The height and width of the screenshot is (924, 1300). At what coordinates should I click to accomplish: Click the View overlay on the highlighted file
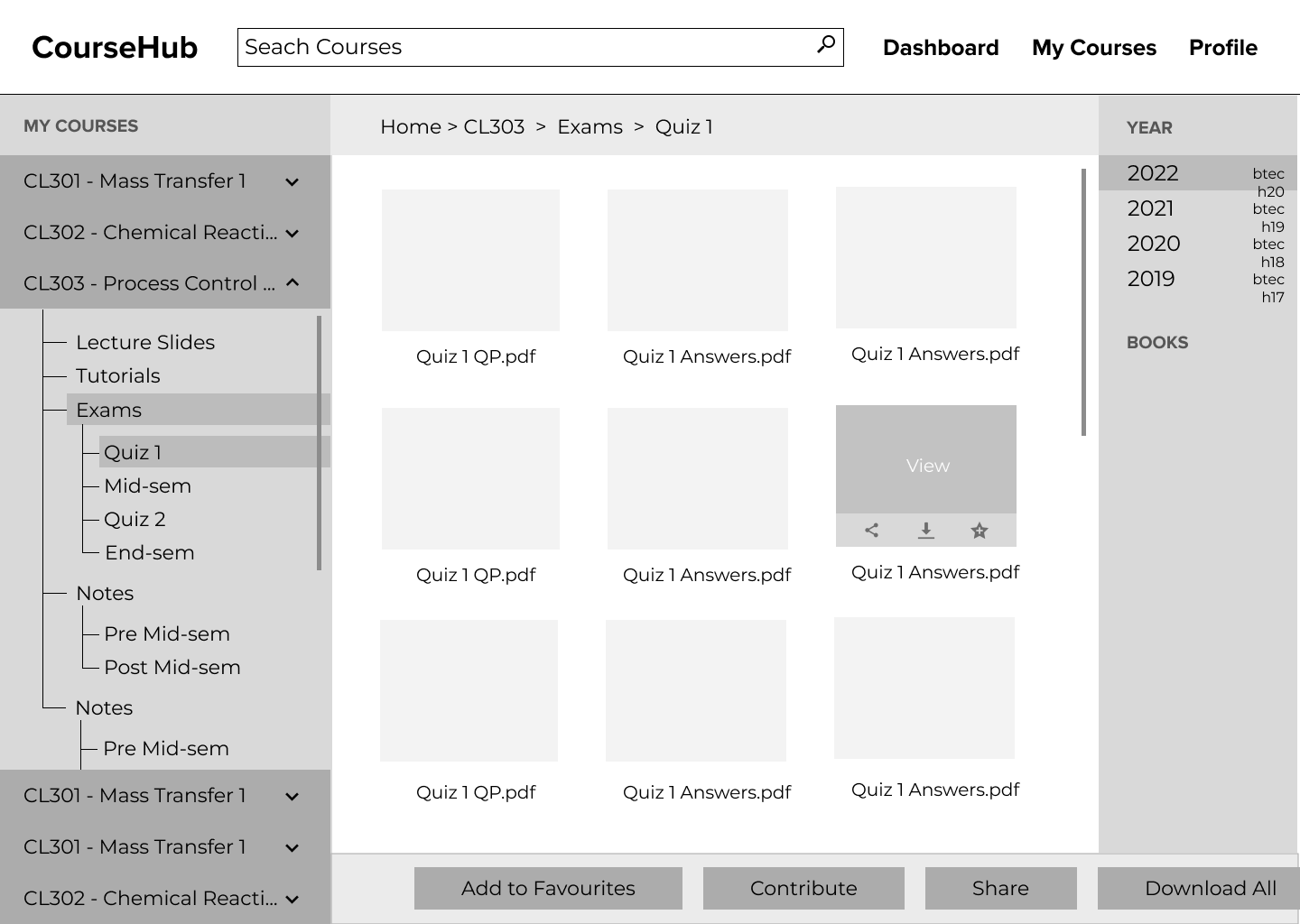point(926,460)
